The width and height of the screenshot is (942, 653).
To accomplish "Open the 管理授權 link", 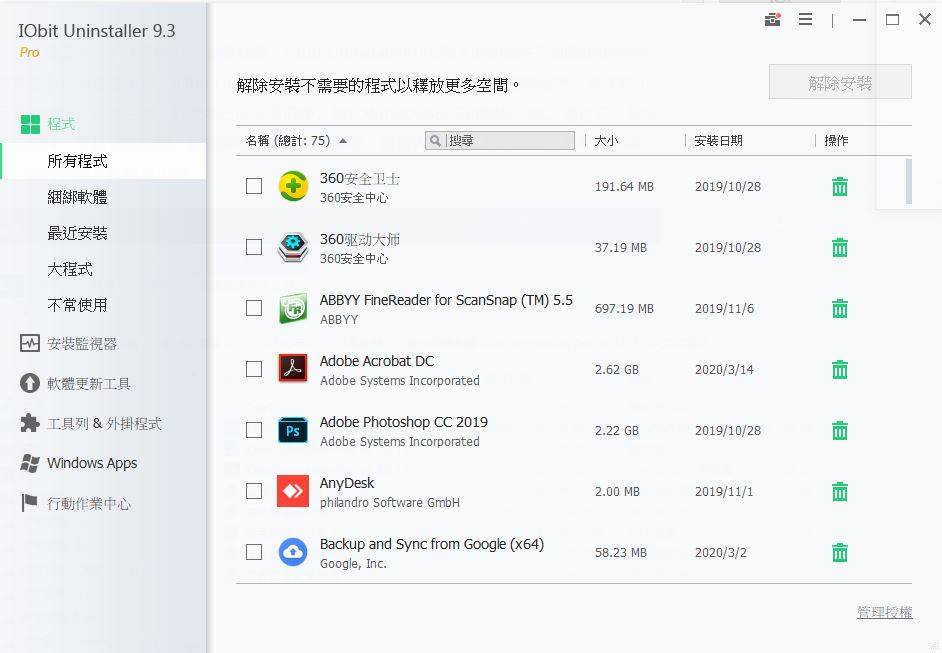I will point(884,612).
